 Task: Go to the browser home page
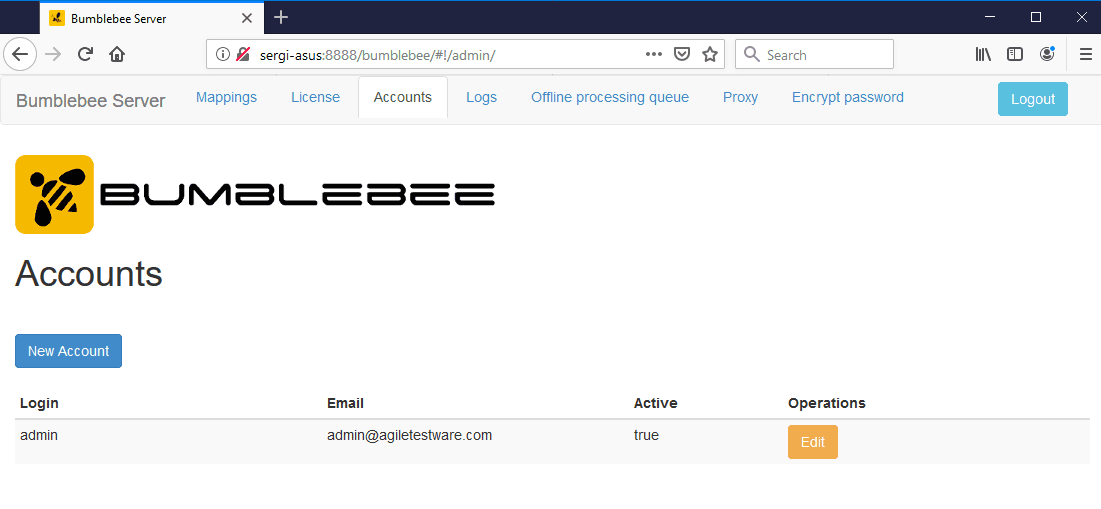(117, 54)
